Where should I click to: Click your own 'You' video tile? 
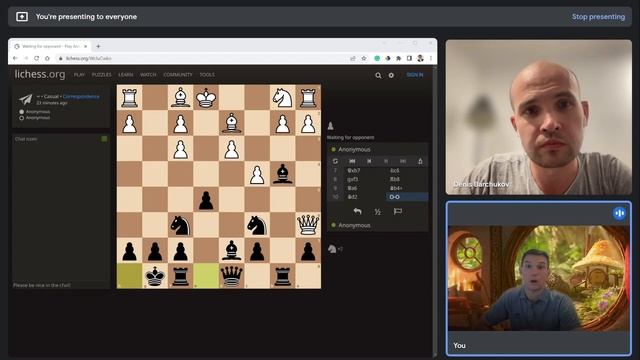pyautogui.click(x=539, y=278)
